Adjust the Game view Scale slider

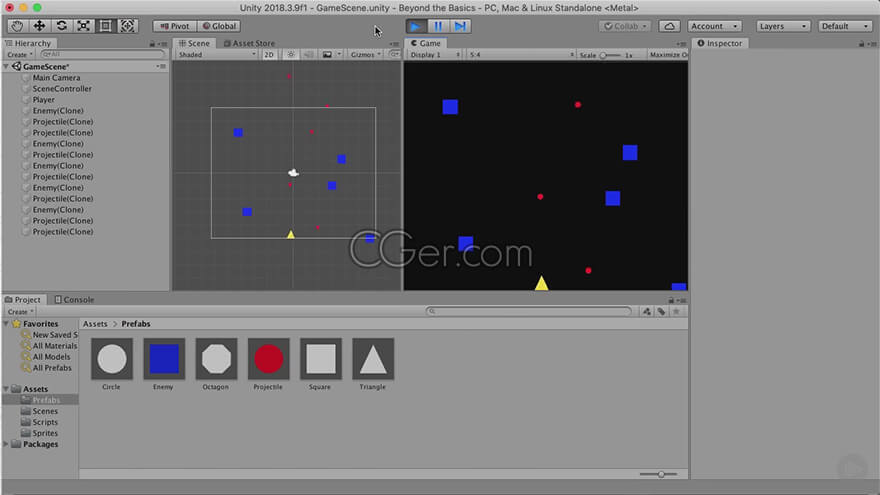(x=609, y=55)
